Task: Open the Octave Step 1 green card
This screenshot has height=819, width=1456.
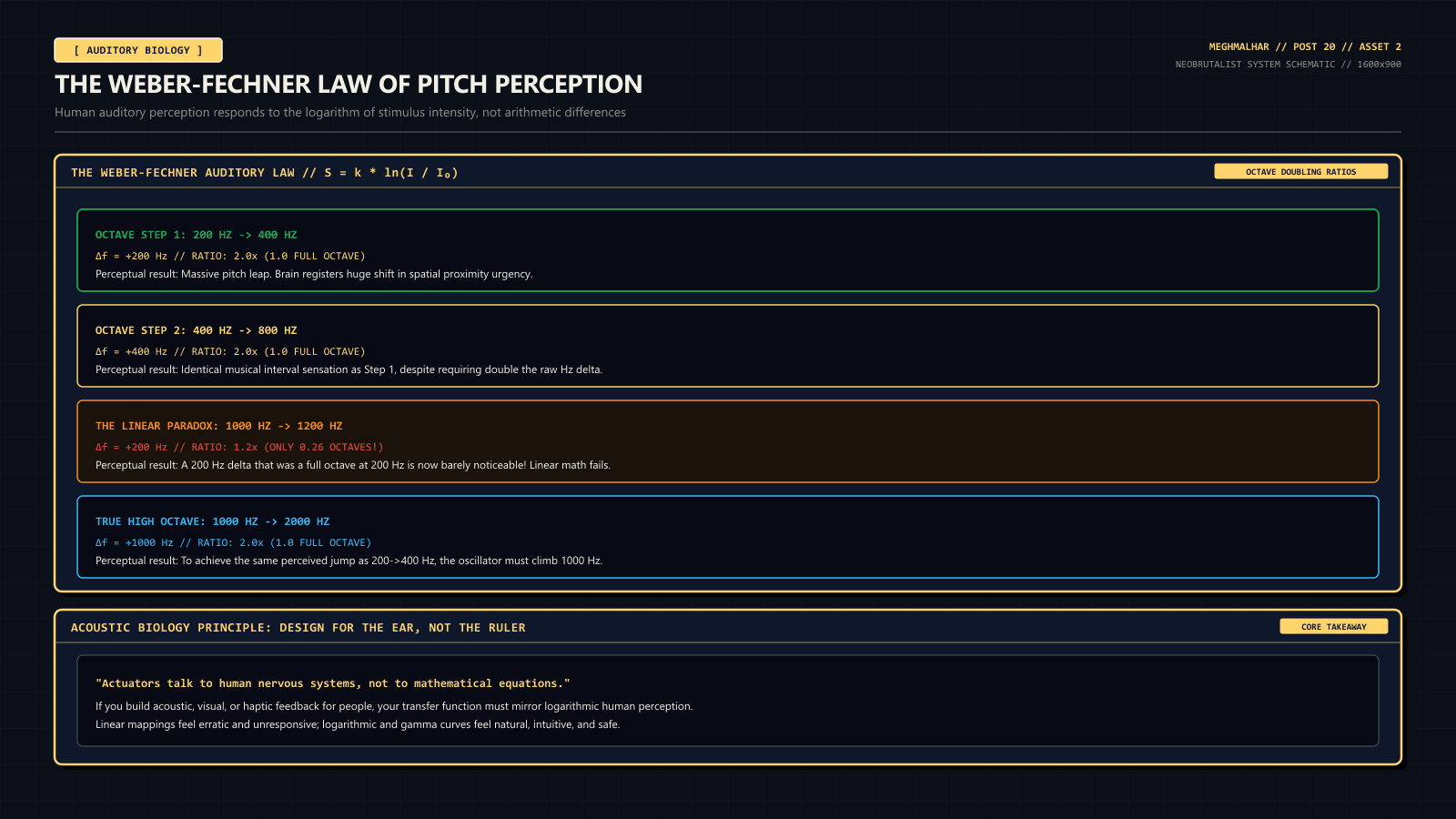Action: pos(728,250)
